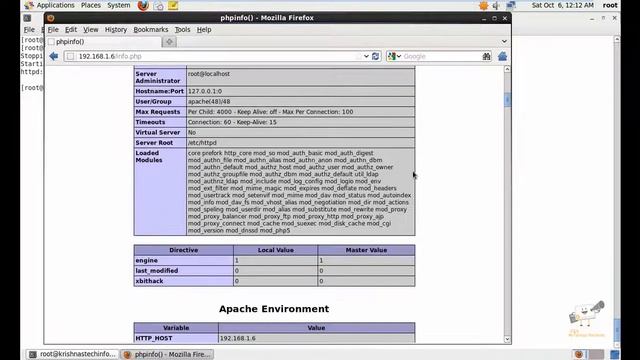Open the terminal window's File menu
The width and height of the screenshot is (640, 360).
(29, 30)
